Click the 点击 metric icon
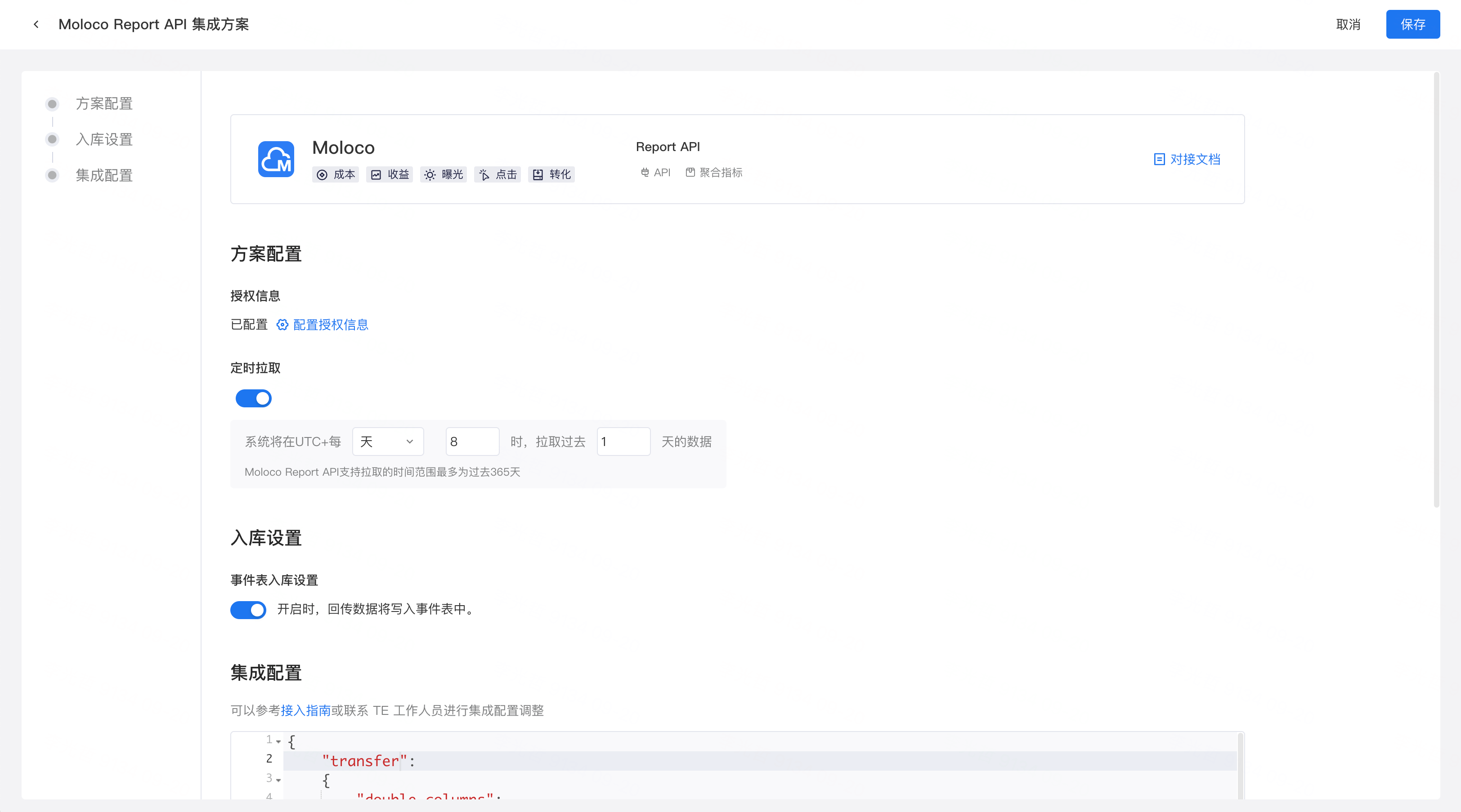The width and height of the screenshot is (1461, 812). (484, 174)
